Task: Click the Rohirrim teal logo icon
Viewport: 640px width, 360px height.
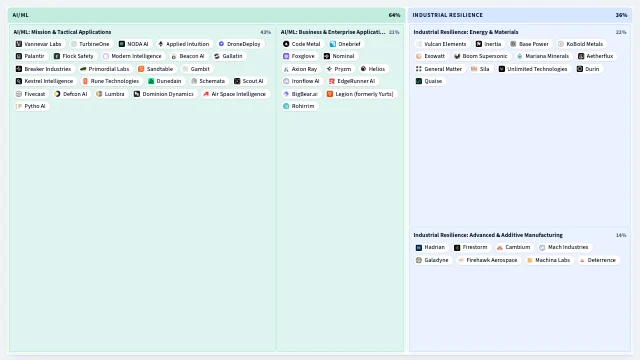Action: (286, 106)
